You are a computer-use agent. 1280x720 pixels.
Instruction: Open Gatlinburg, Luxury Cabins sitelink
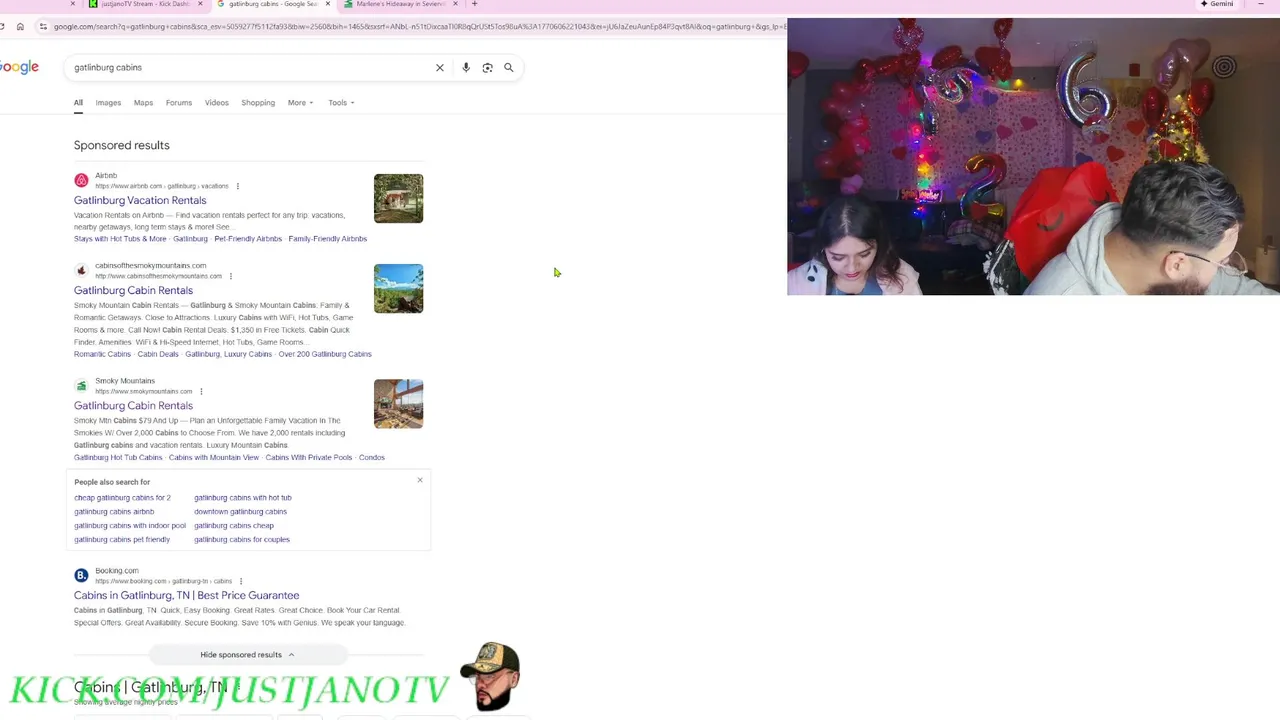pyautogui.click(x=228, y=354)
